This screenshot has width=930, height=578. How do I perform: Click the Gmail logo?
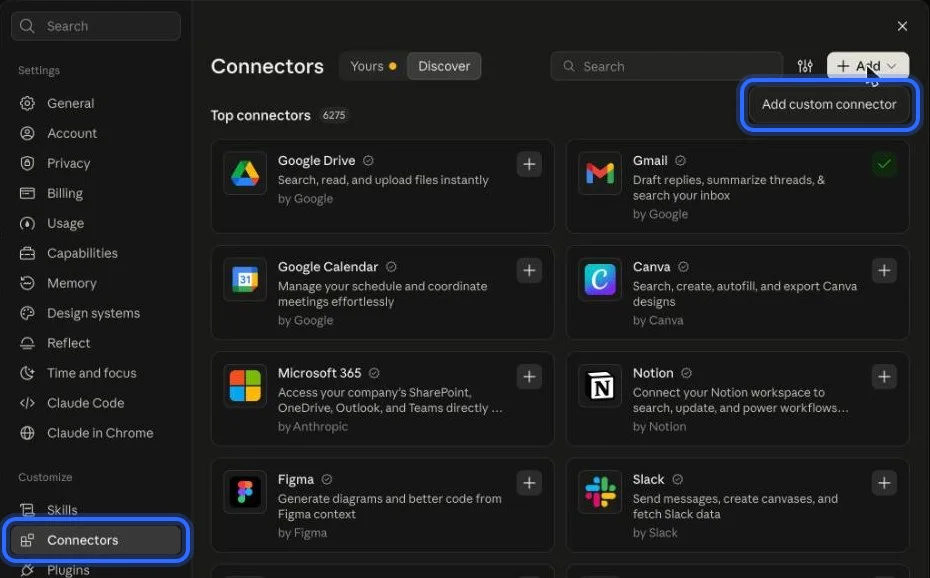[600, 173]
